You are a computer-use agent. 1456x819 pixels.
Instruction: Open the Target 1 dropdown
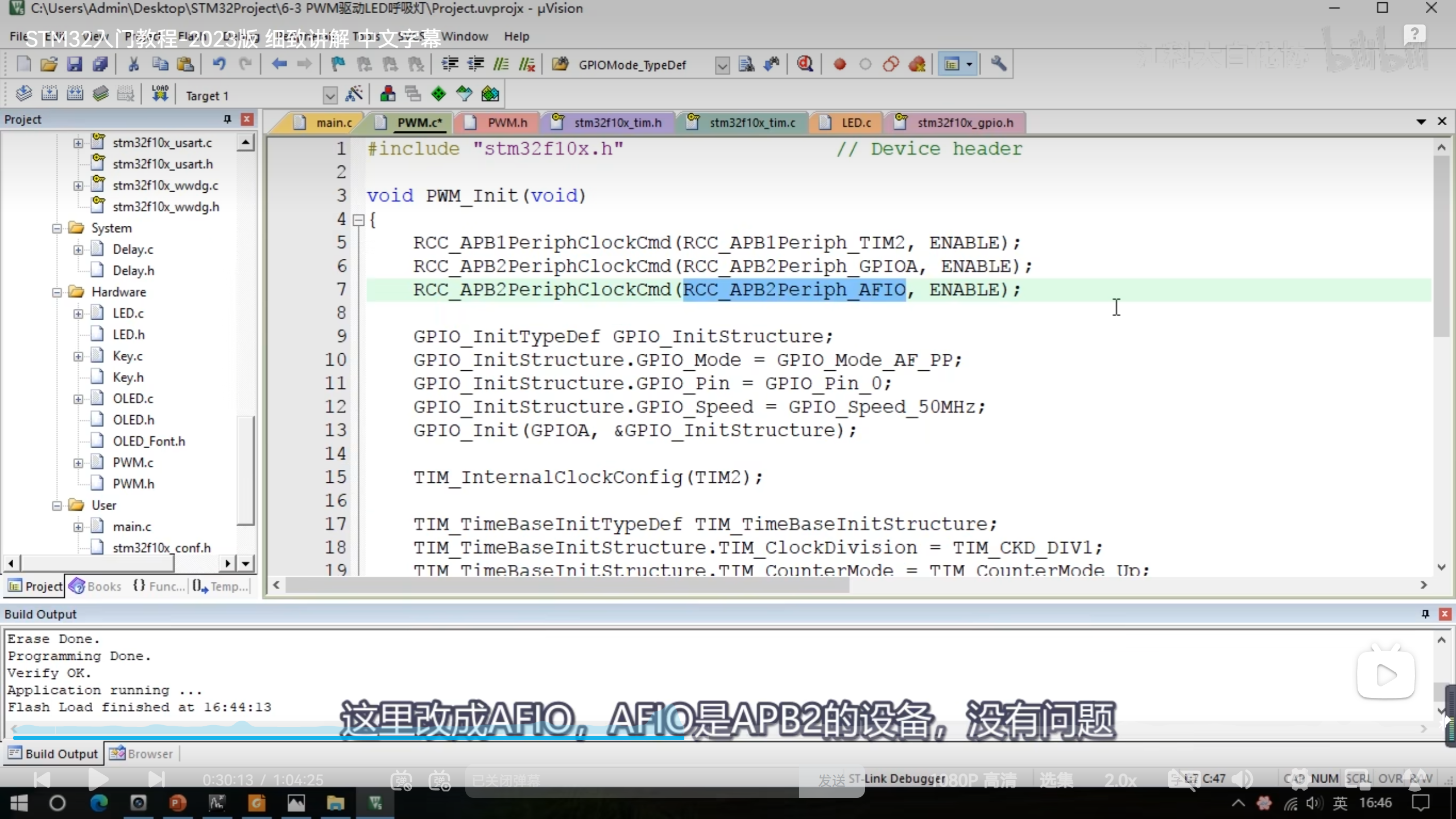[330, 96]
